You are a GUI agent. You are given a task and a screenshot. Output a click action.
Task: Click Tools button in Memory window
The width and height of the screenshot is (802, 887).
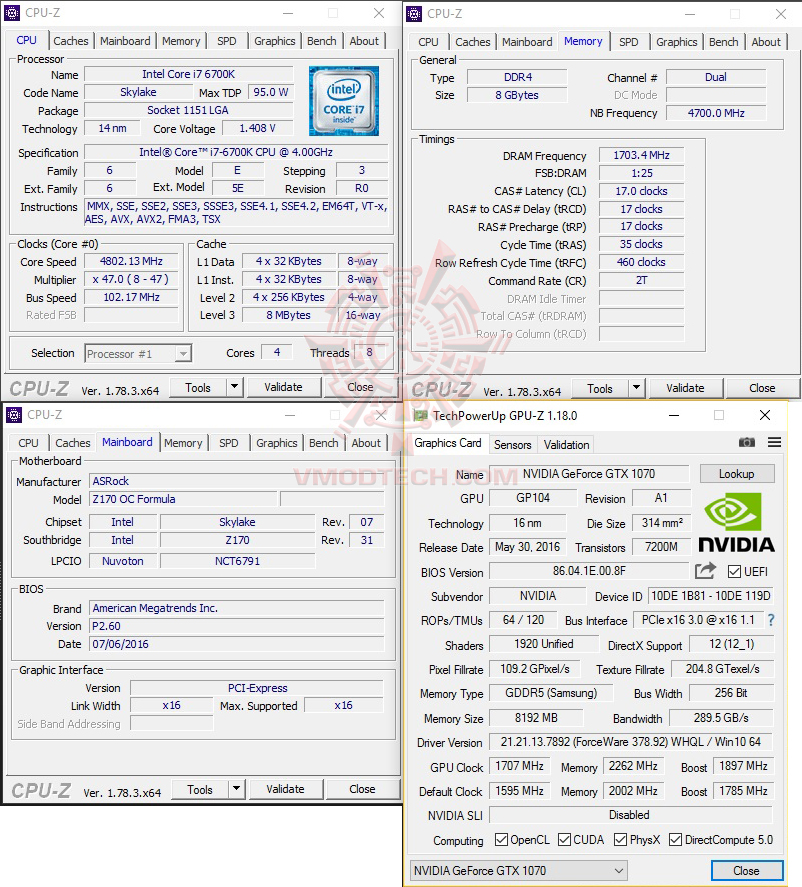[600, 388]
